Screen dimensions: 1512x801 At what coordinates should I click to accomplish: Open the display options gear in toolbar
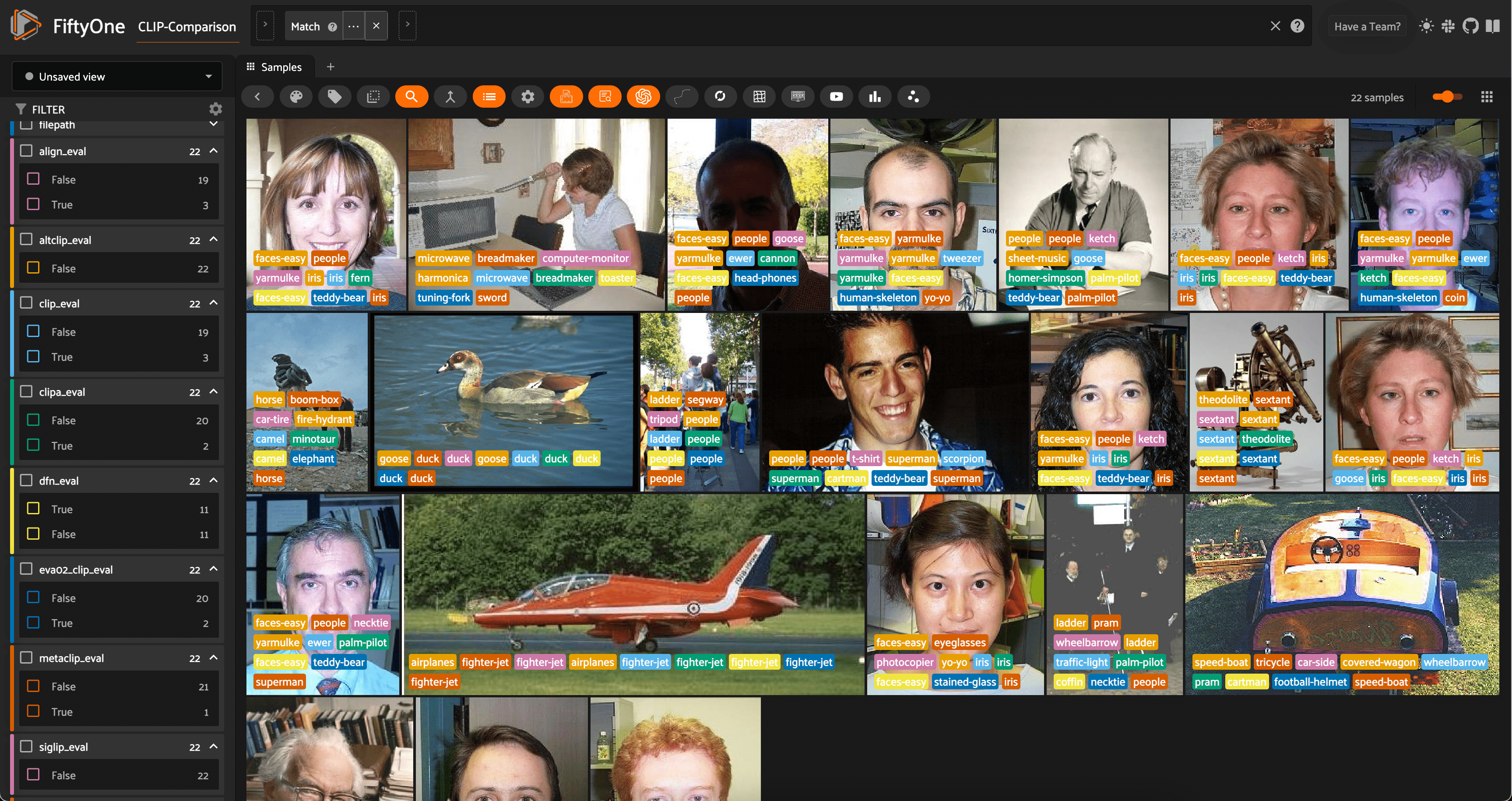(527, 97)
